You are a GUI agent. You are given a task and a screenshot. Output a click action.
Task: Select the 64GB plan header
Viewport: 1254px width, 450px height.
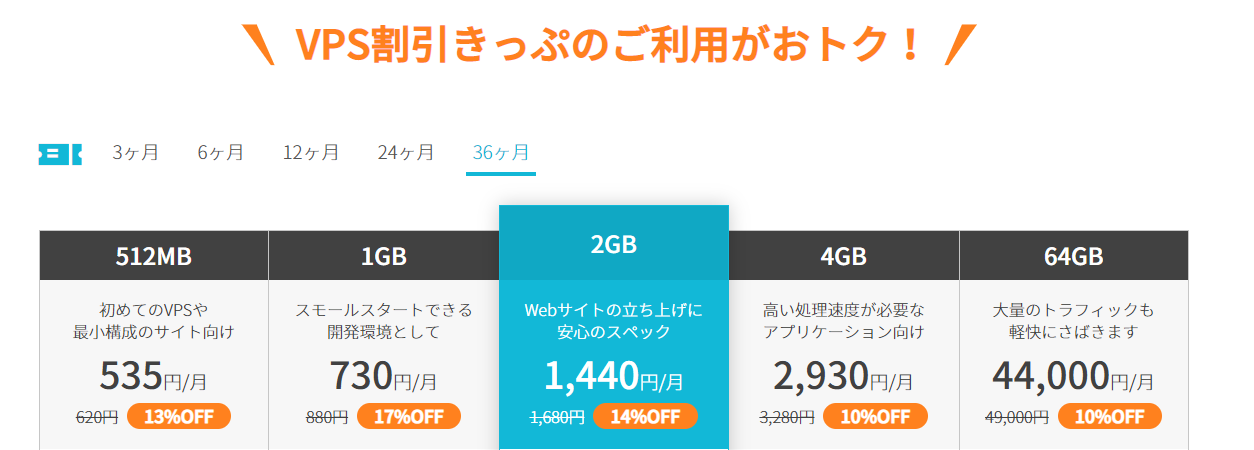pos(1074,256)
